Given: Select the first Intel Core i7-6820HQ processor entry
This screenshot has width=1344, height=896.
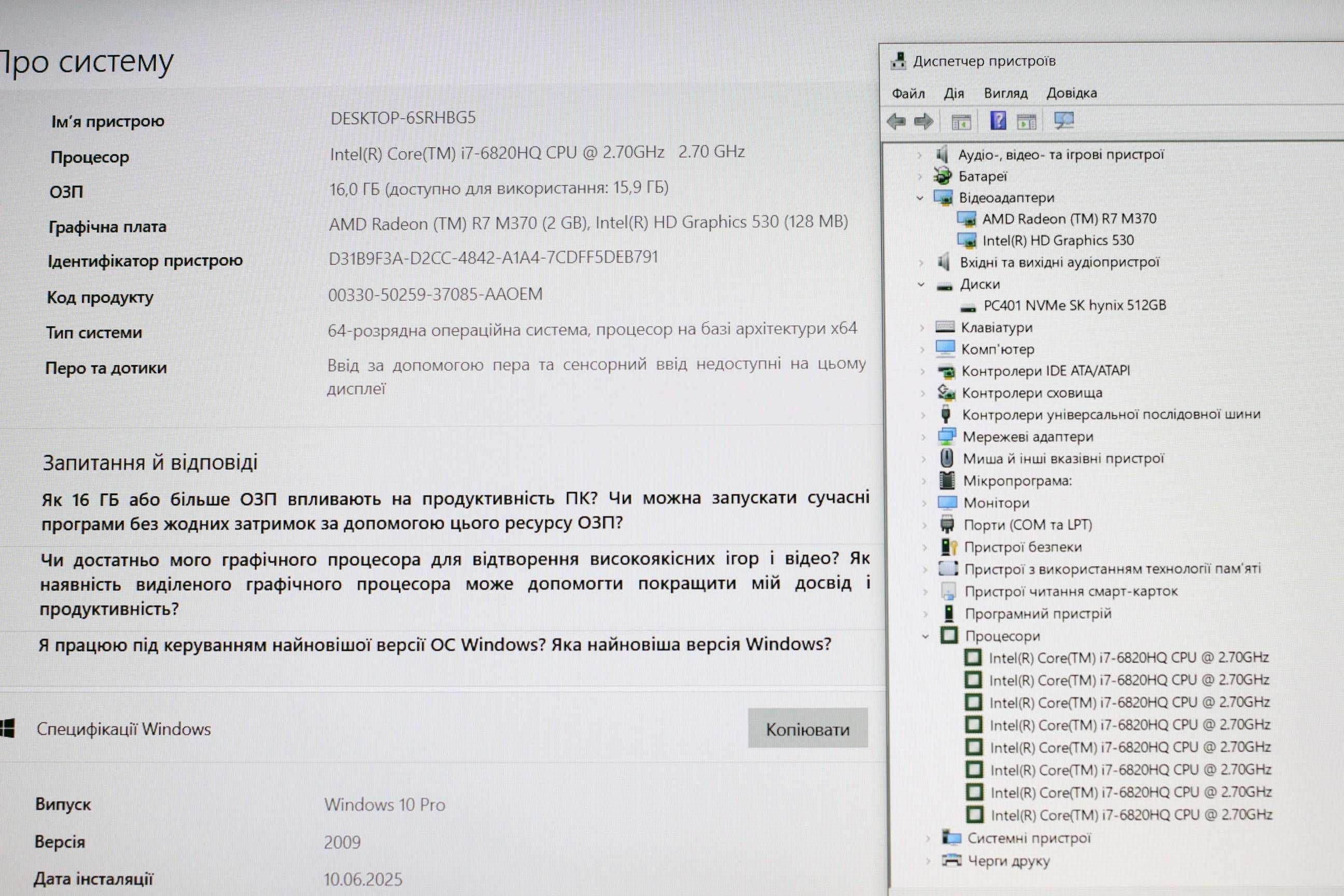Looking at the screenshot, I should tap(1129, 657).
